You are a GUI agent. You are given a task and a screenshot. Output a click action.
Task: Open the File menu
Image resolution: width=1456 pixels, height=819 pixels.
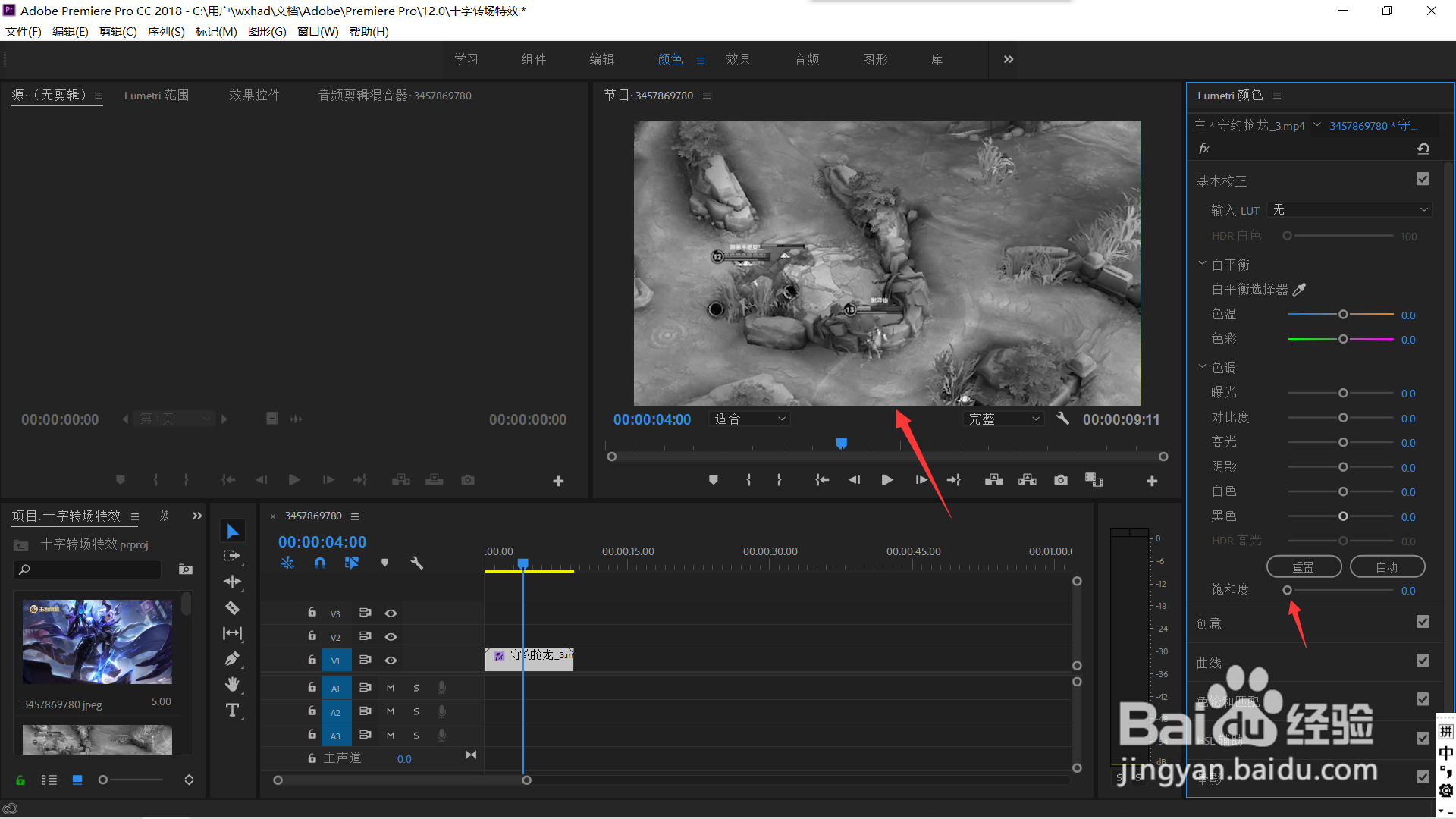(24, 31)
